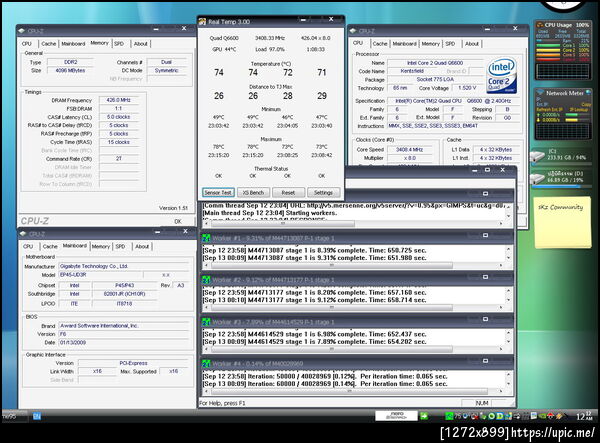This screenshot has width=600, height=443.
Task: Click the Reset button in Real Temp
Action: (x=288, y=192)
